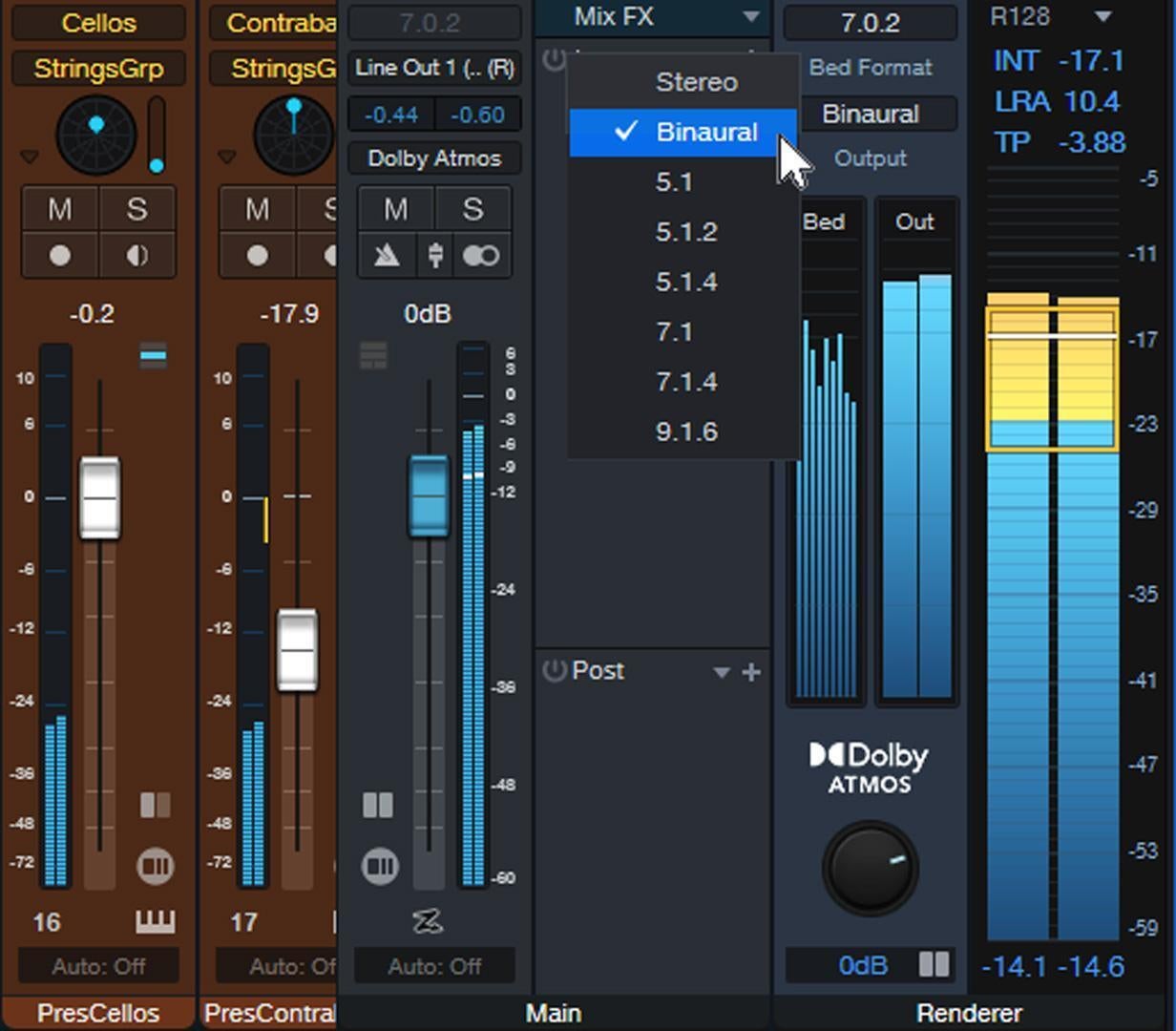This screenshot has width=1176, height=1031.
Task: Select 7.1.4 from the format menu
Action: (685, 381)
